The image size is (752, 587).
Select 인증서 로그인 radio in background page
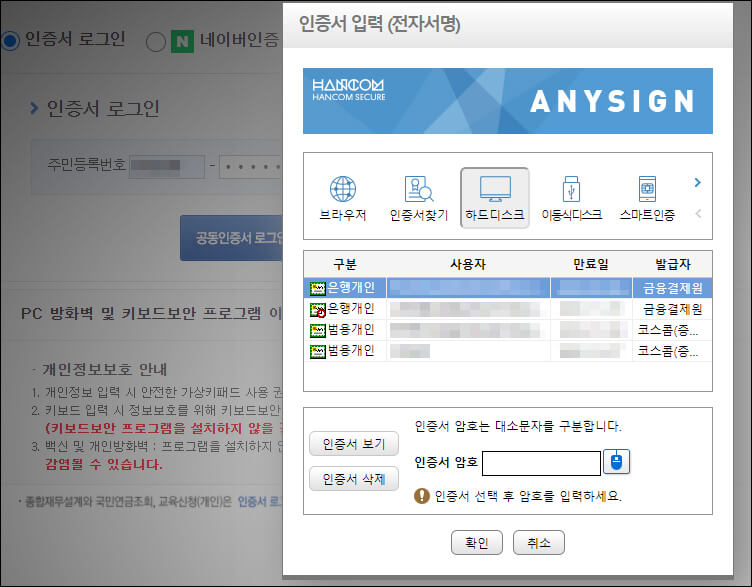pyautogui.click(x=10, y=41)
